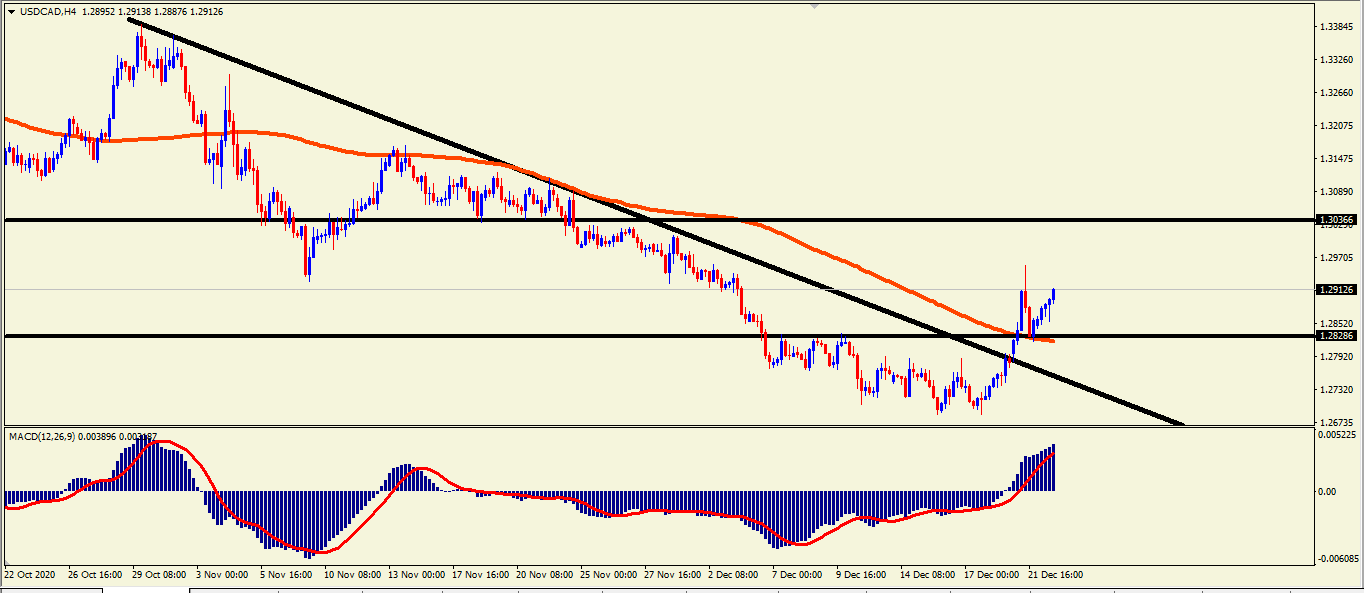Click the 26 Oct 16:00 time label
Image resolution: width=1364 pixels, height=593 pixels.
tap(95, 575)
